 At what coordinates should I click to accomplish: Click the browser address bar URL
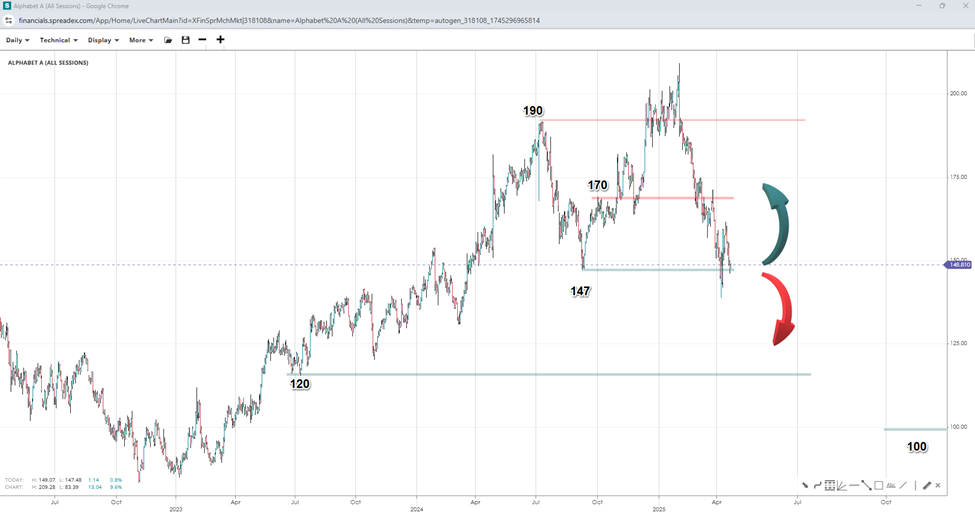pos(280,20)
